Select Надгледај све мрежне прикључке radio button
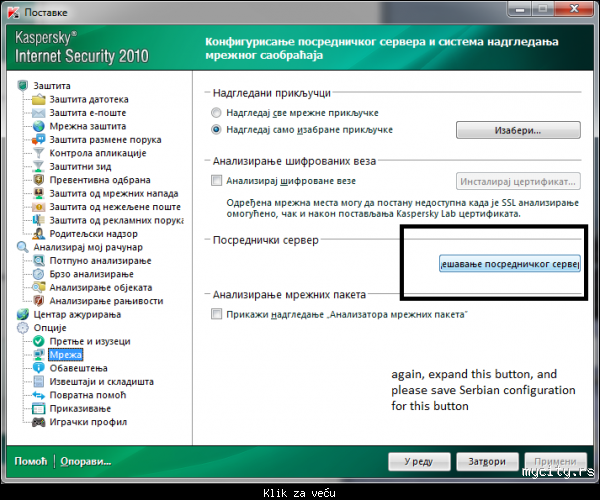This screenshot has height=500, width=600. [x=216, y=113]
